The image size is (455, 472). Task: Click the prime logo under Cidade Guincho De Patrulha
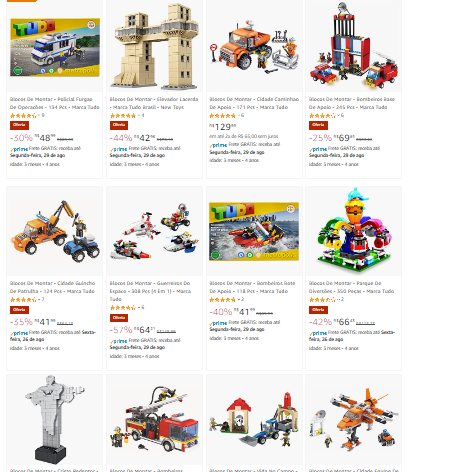[19, 333]
